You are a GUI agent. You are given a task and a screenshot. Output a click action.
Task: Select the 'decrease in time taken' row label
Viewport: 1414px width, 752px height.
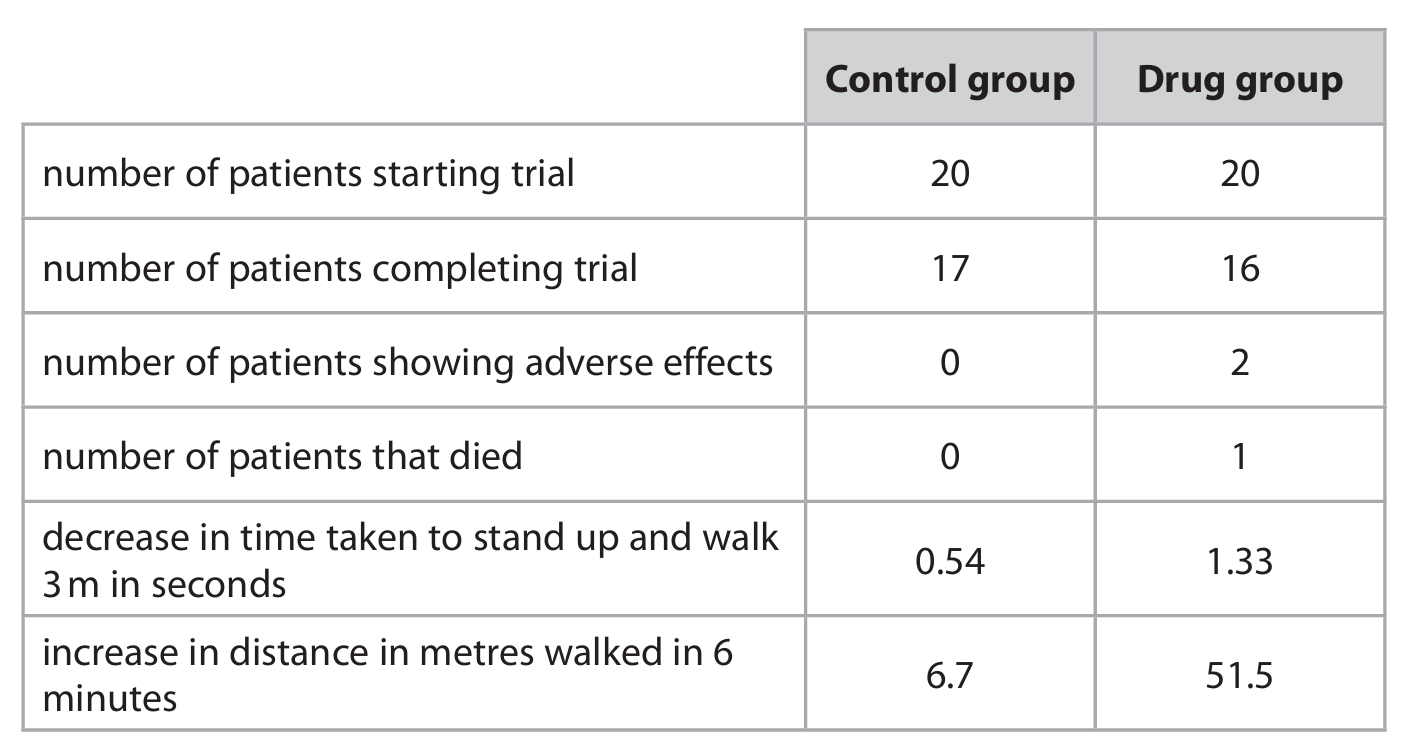(x=410, y=559)
